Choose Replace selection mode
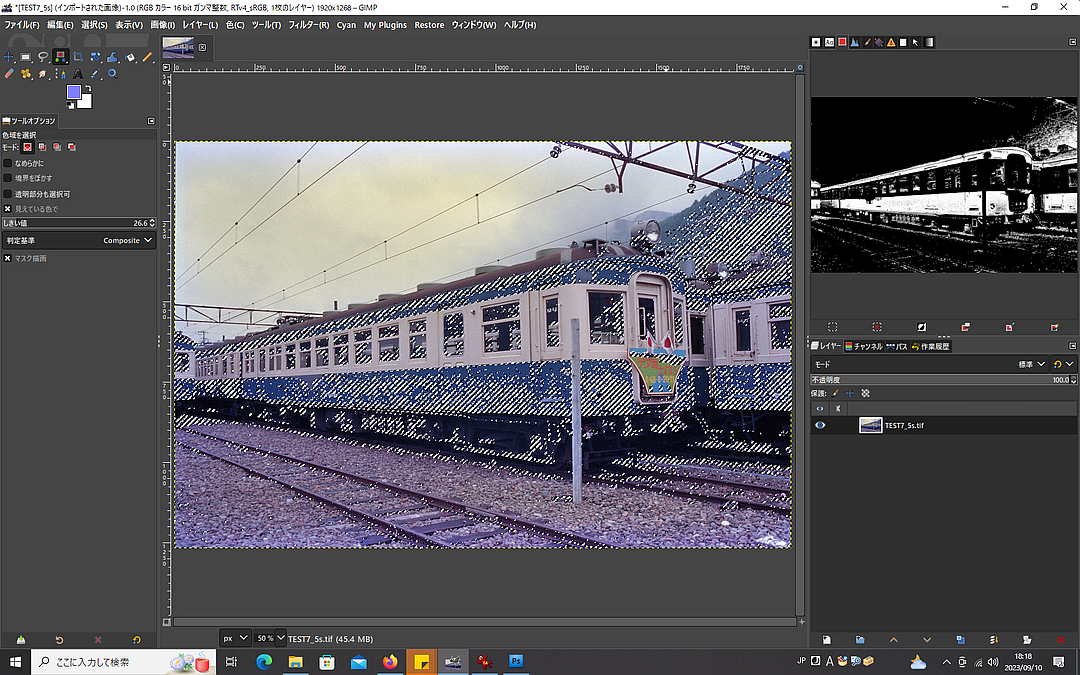 tap(28, 147)
